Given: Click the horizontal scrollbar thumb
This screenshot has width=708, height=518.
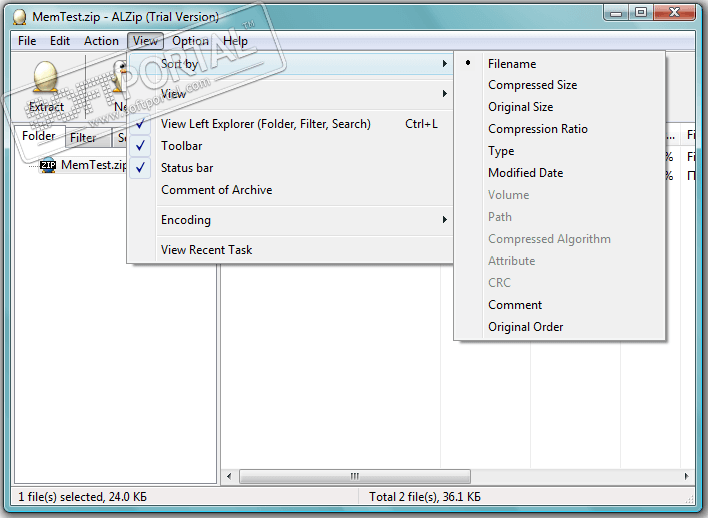Looking at the screenshot, I should [x=354, y=476].
